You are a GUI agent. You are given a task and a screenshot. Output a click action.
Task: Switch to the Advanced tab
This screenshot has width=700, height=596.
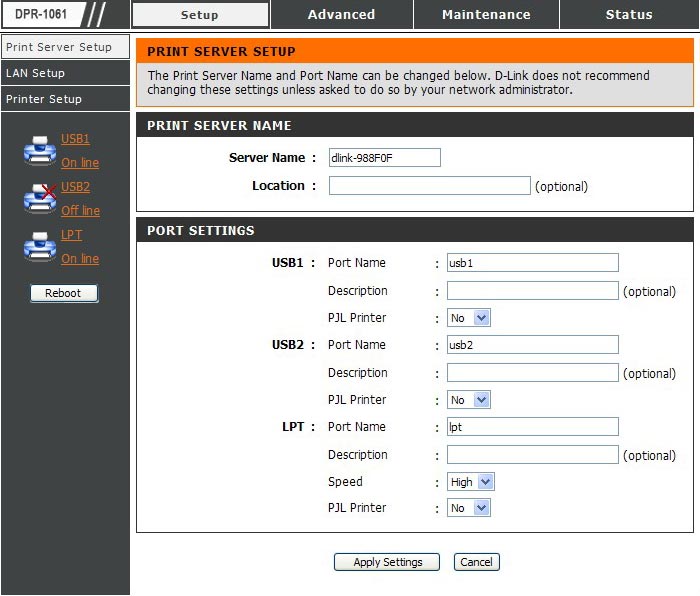[x=342, y=15]
